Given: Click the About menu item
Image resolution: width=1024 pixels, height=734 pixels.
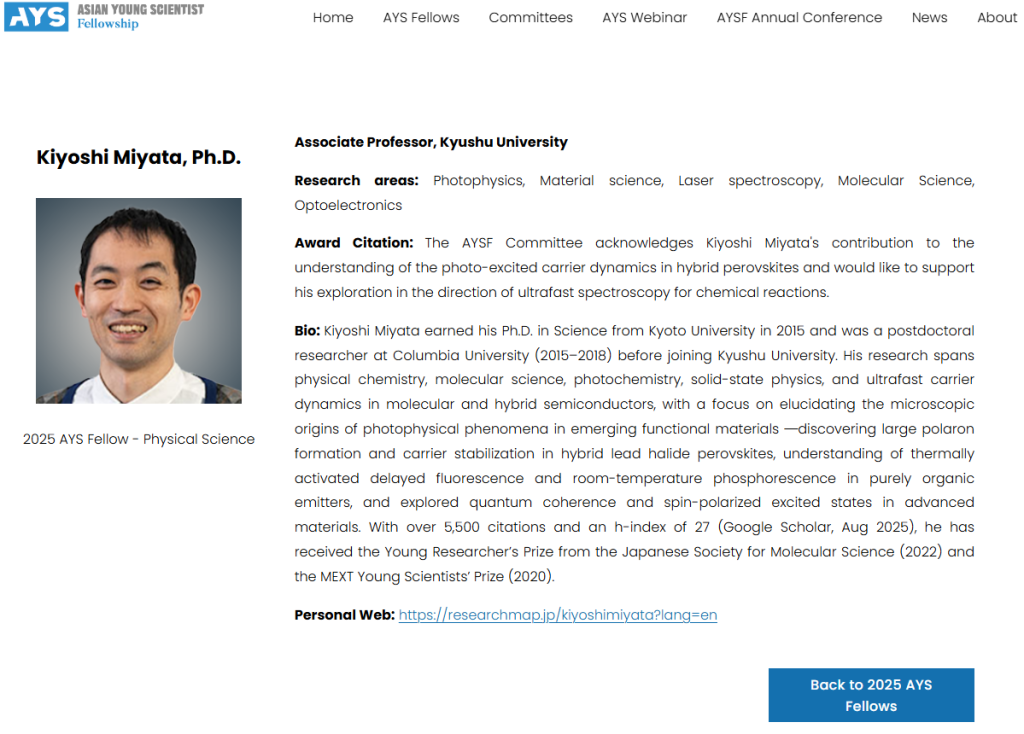Looking at the screenshot, I should (x=996, y=17).
